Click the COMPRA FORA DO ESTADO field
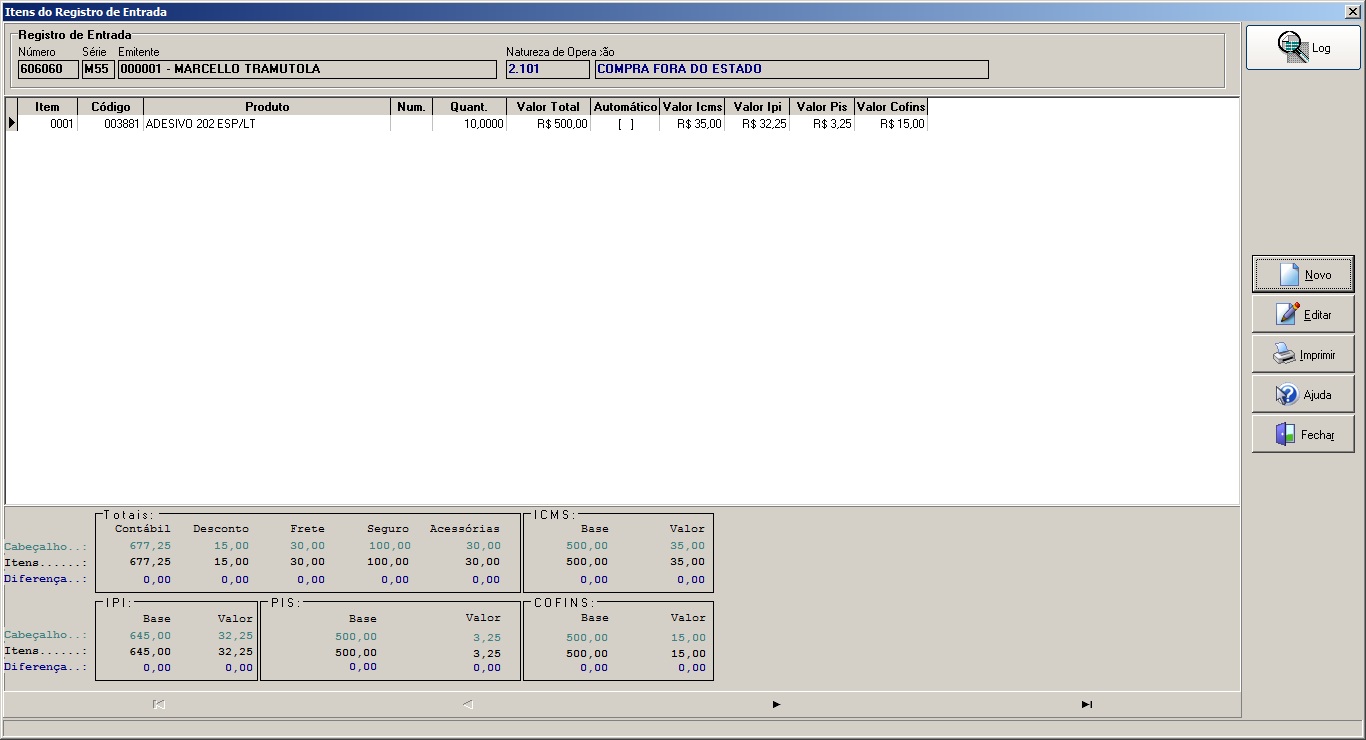1366x740 pixels. click(x=791, y=69)
